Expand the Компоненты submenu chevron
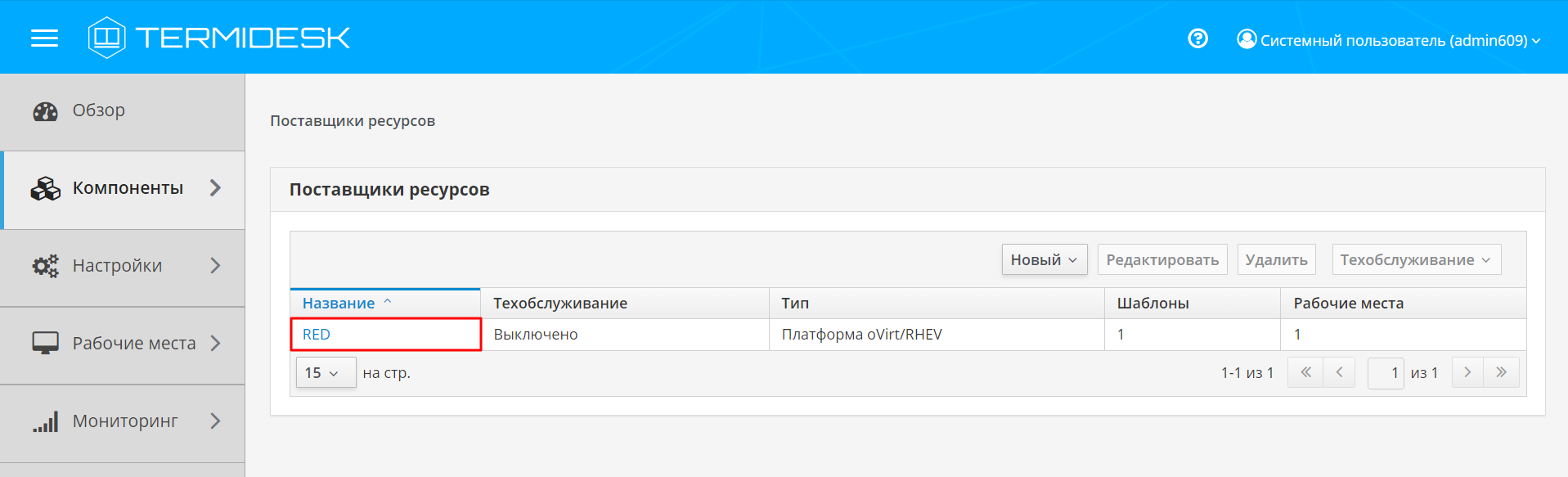The image size is (1568, 477). (215, 188)
